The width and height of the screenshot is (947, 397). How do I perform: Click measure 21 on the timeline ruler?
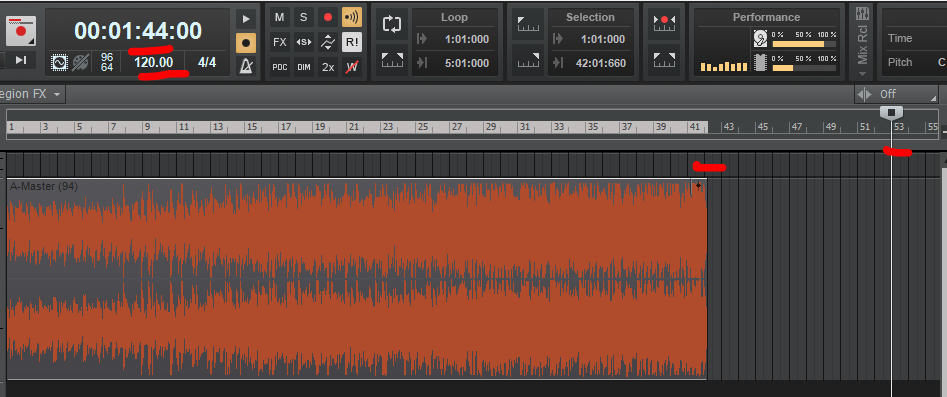click(353, 127)
